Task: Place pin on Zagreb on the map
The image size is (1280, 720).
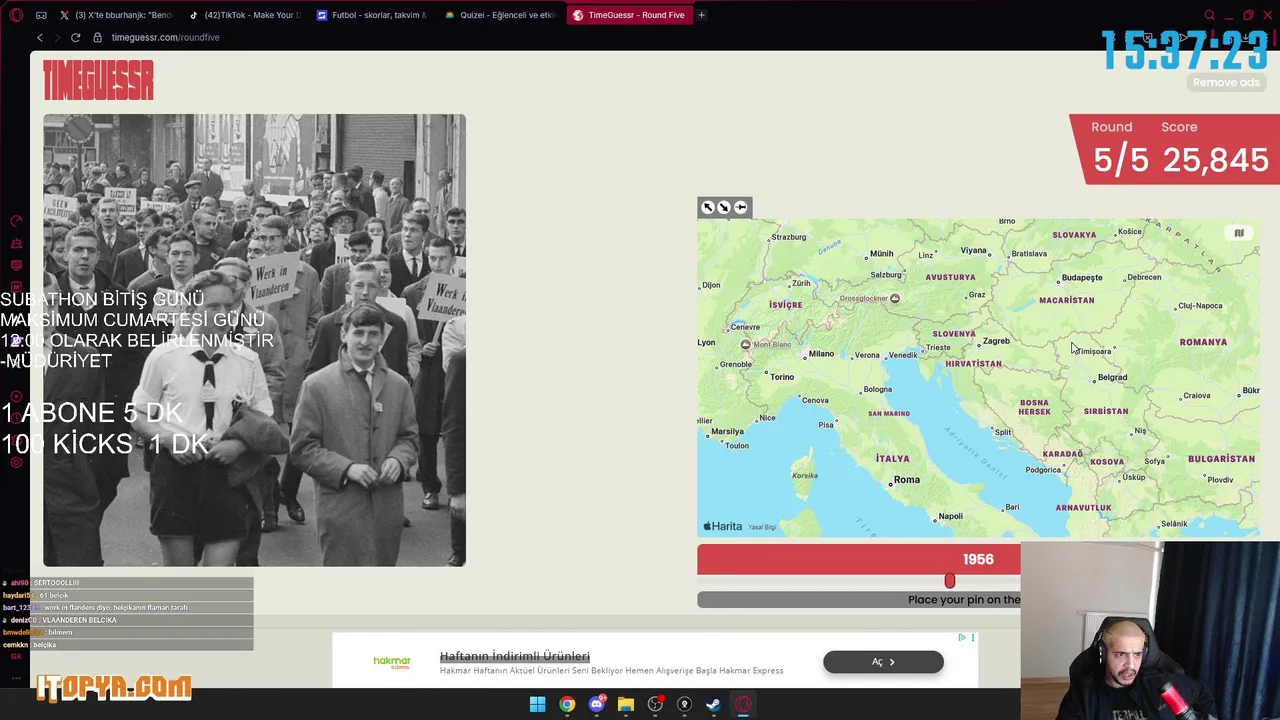Action: pos(996,341)
